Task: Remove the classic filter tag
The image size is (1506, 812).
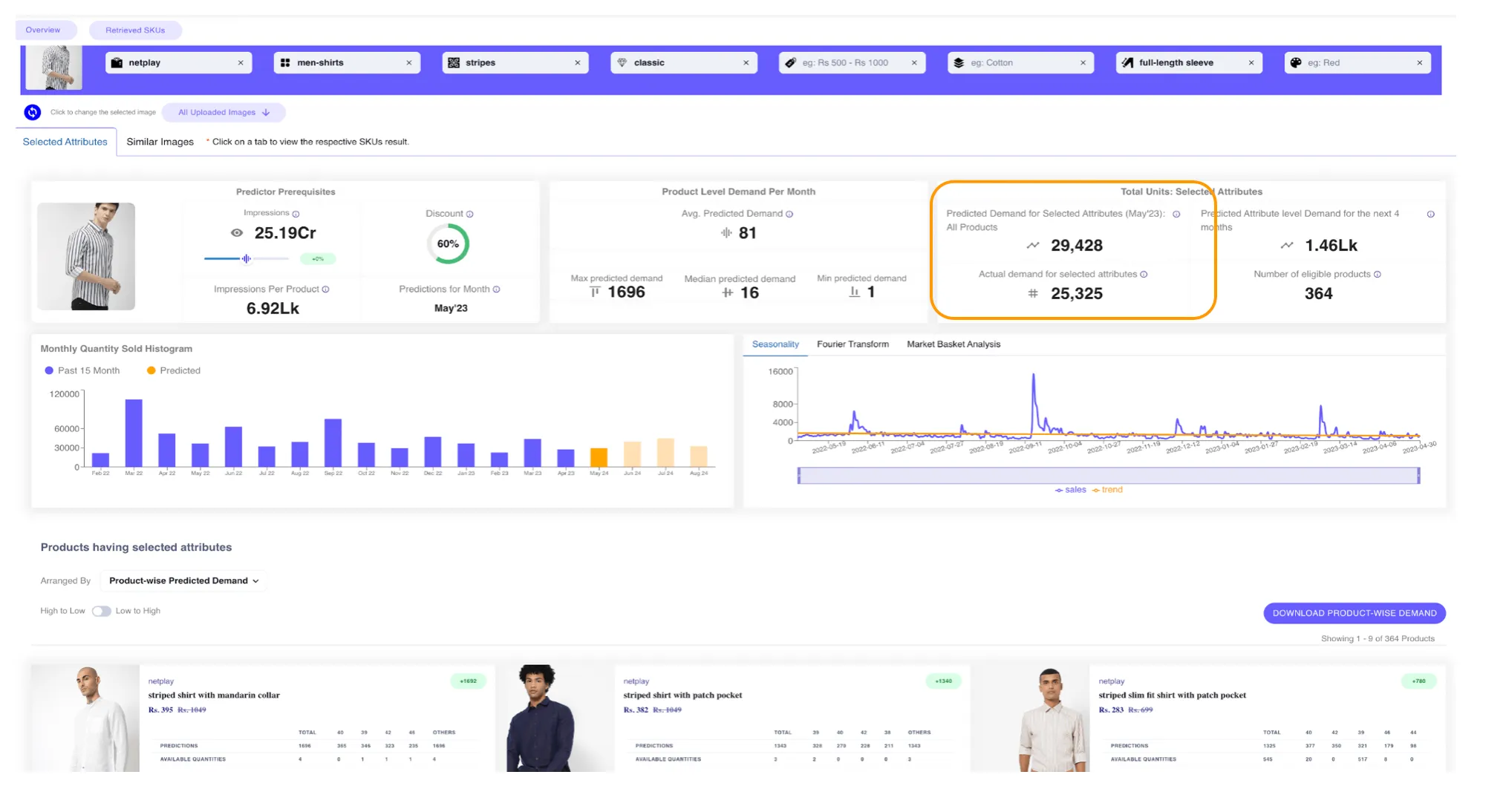Action: tap(746, 63)
